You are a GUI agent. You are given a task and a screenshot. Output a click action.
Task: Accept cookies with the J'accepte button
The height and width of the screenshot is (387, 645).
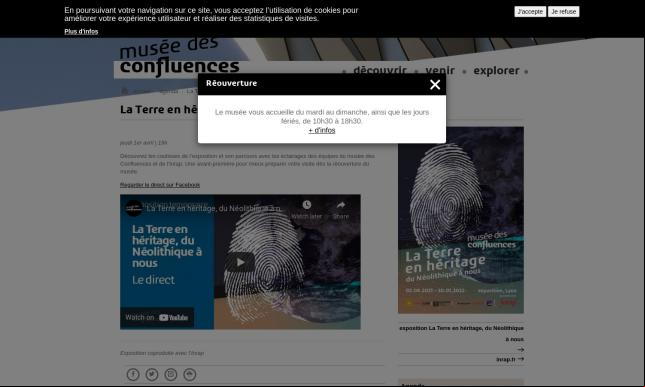pos(530,12)
